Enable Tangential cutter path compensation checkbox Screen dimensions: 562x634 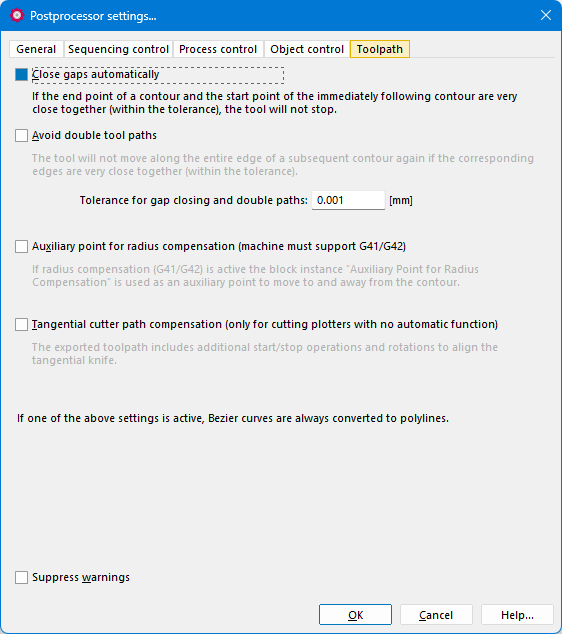click(21, 324)
